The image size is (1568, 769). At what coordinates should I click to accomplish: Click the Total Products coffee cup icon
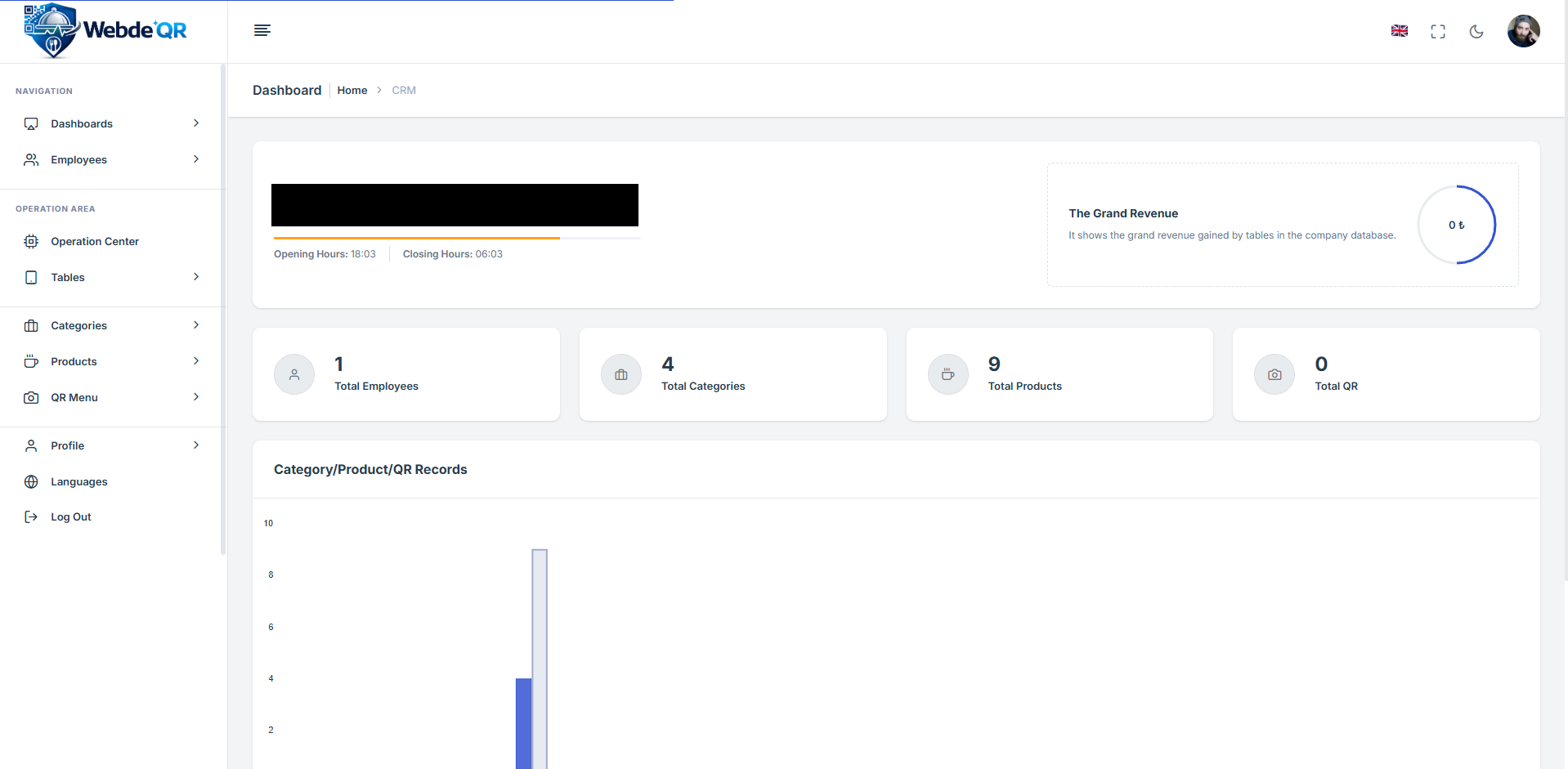point(948,374)
